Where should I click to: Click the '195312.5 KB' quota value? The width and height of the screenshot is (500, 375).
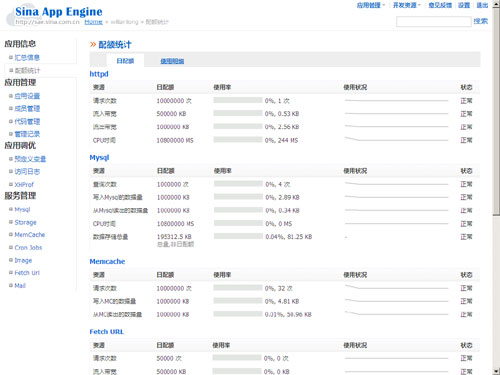click(174, 237)
